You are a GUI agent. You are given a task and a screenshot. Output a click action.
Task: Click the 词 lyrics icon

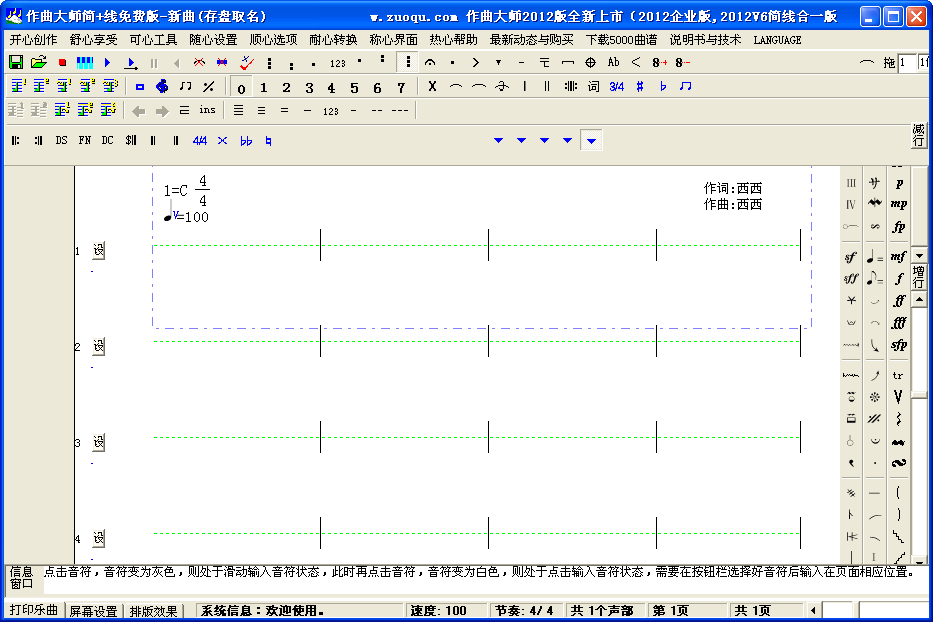pos(593,87)
